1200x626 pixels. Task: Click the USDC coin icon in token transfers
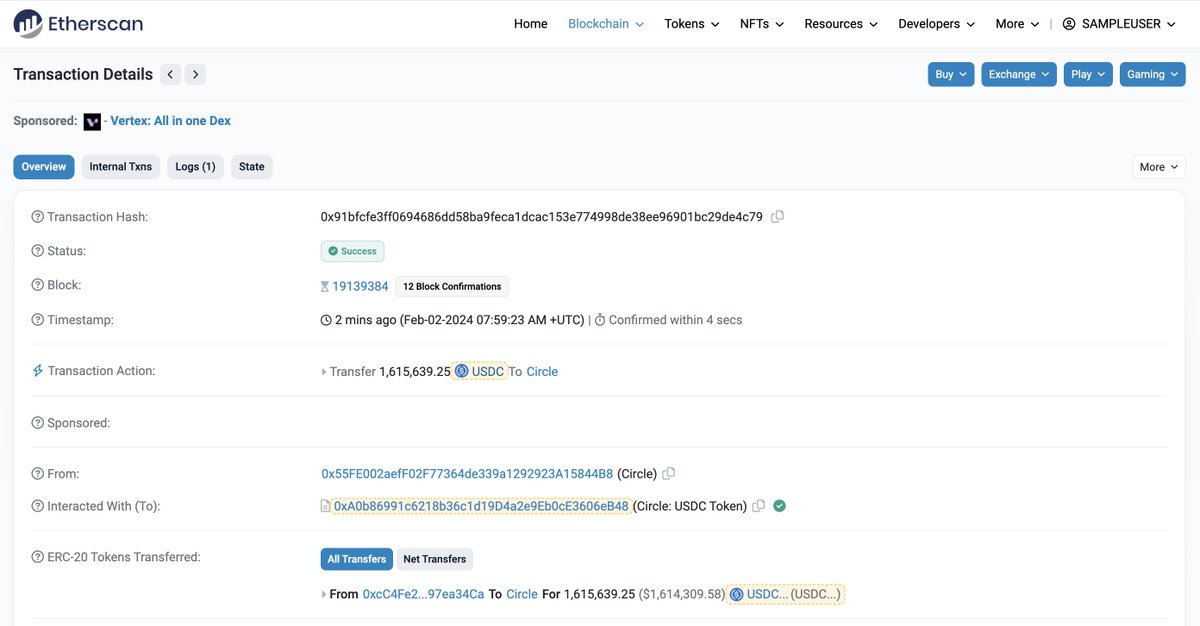[x=737, y=594]
